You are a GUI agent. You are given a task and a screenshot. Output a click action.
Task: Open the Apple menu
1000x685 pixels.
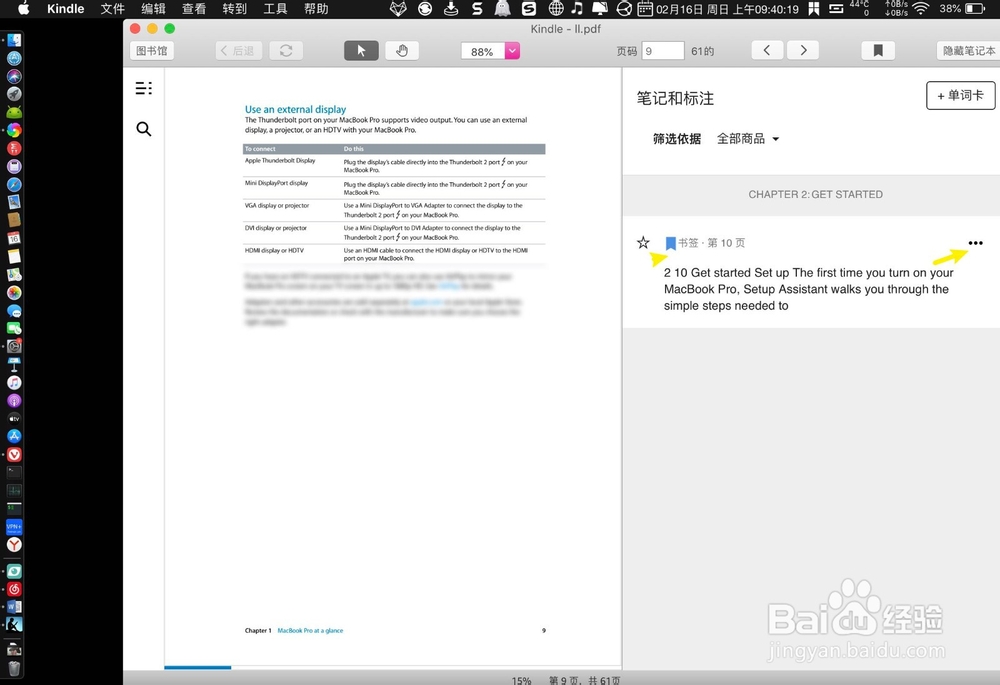[23, 9]
